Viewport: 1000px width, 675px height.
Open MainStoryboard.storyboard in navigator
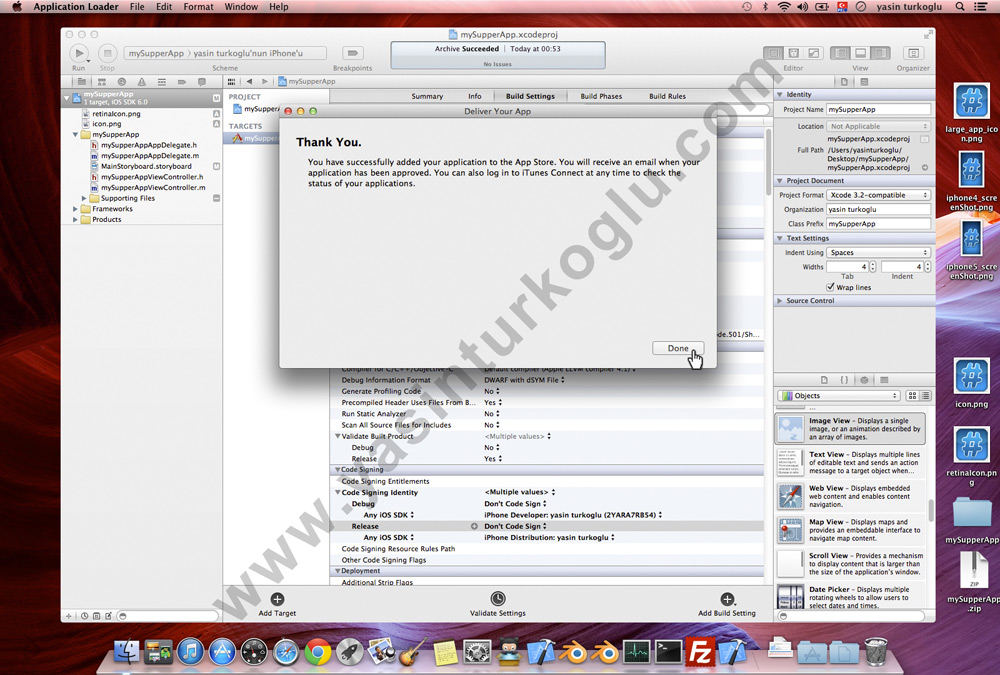(x=146, y=167)
